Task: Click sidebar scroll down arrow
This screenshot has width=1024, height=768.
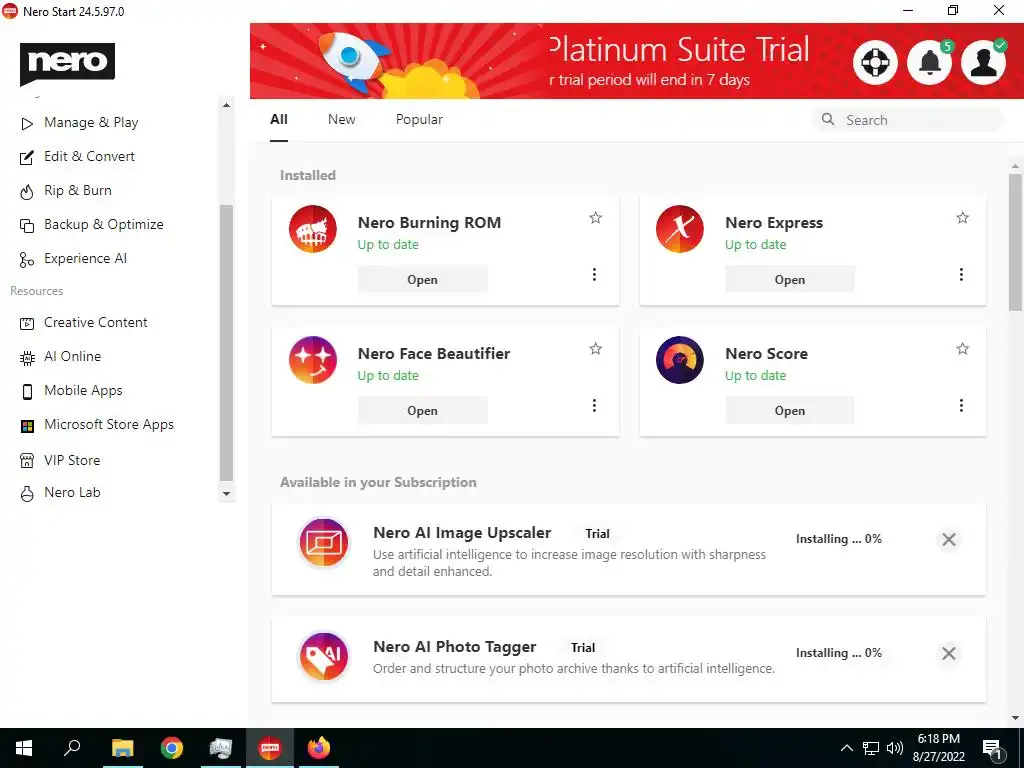Action: (227, 494)
